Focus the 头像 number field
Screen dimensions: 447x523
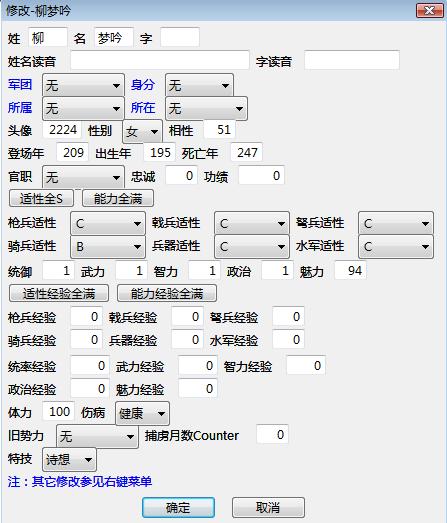point(62,129)
